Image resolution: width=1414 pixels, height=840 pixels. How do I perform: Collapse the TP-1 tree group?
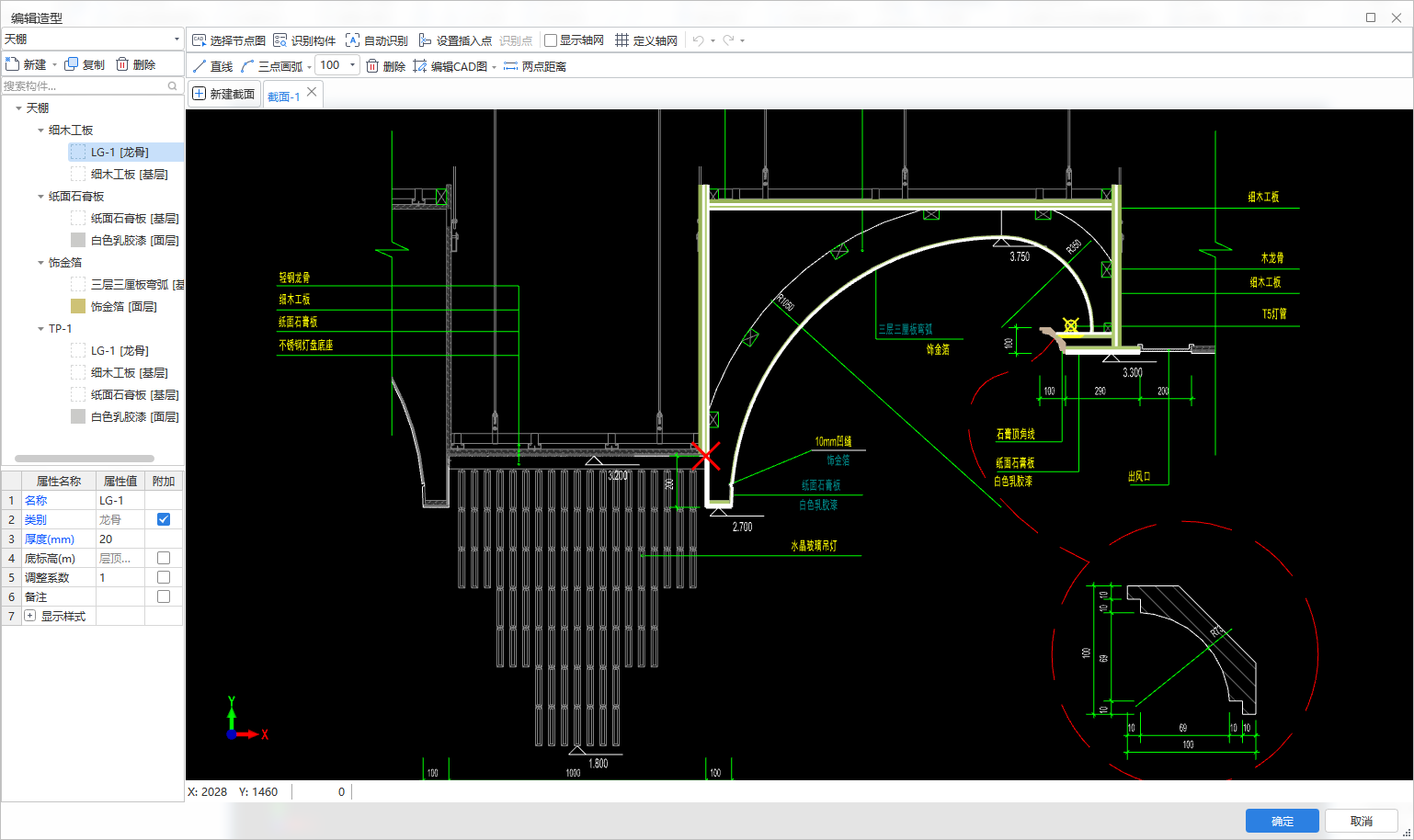(x=40, y=329)
